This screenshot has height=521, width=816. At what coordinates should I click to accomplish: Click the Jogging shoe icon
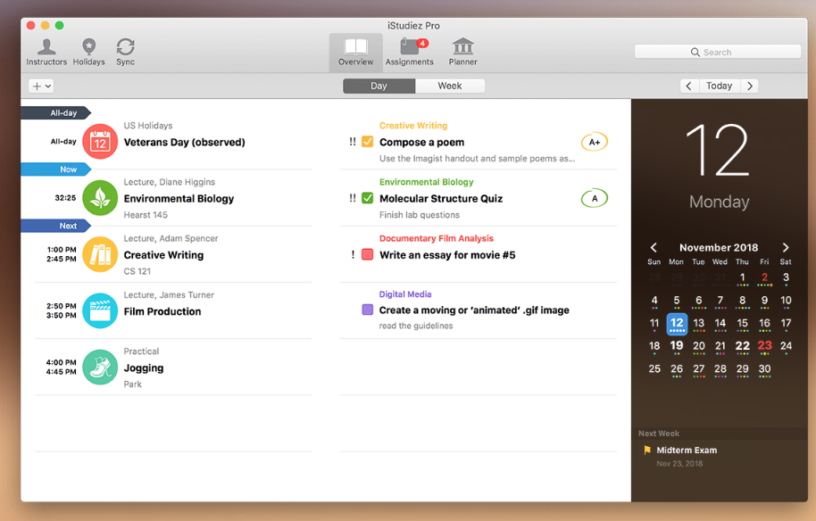[100, 367]
